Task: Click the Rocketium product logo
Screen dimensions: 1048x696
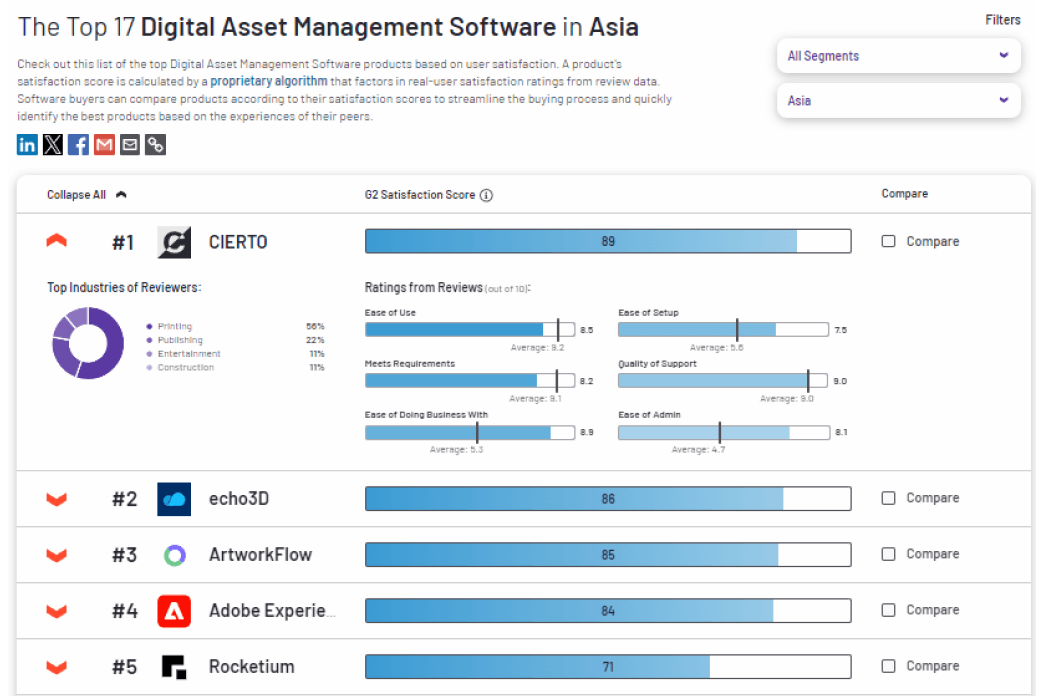Action: tap(174, 667)
